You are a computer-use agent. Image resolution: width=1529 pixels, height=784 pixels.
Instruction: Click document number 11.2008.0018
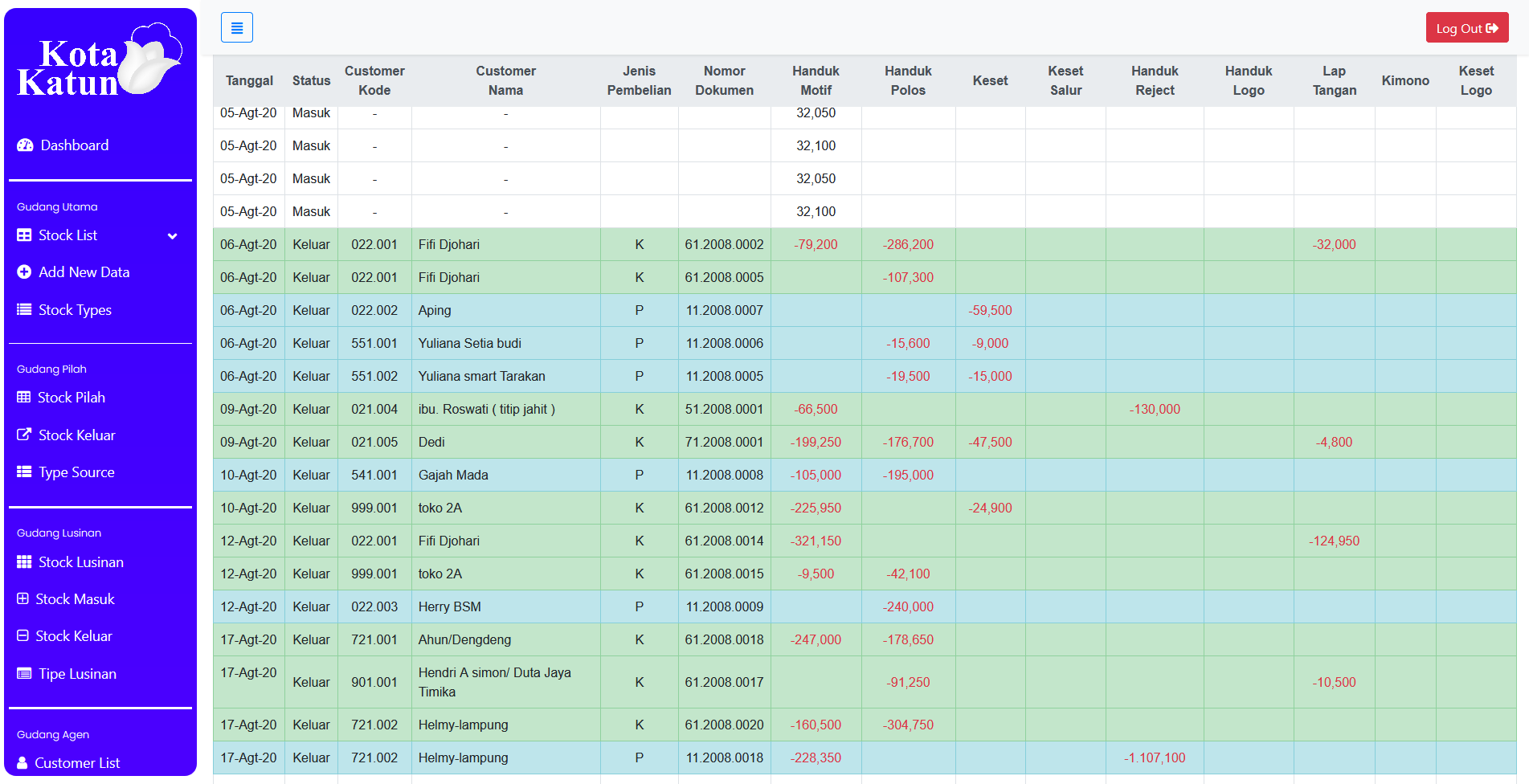[724, 757]
